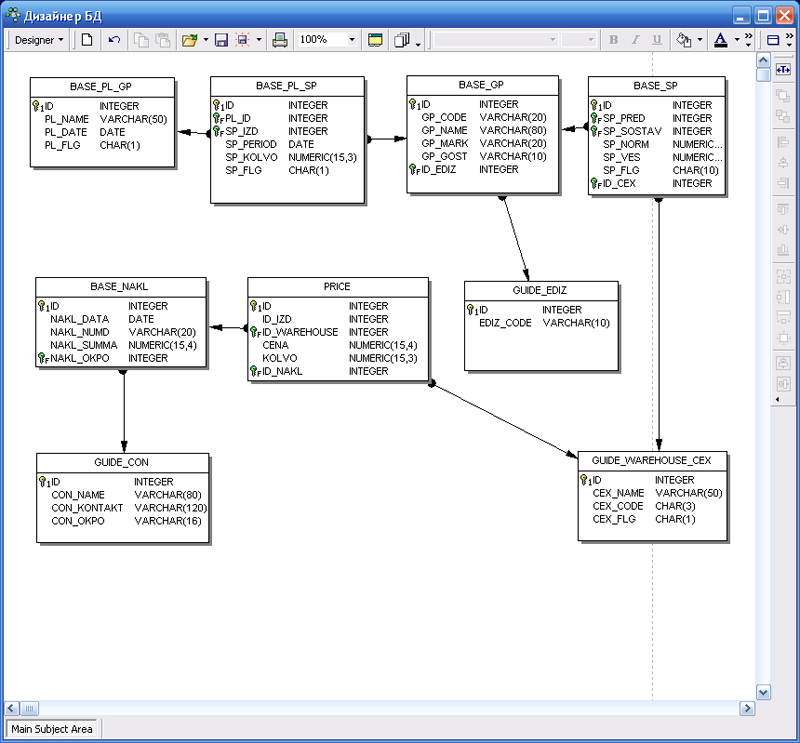This screenshot has width=800, height=743.
Task: Click the vertical scrollbar down arrow
Action: tap(763, 692)
